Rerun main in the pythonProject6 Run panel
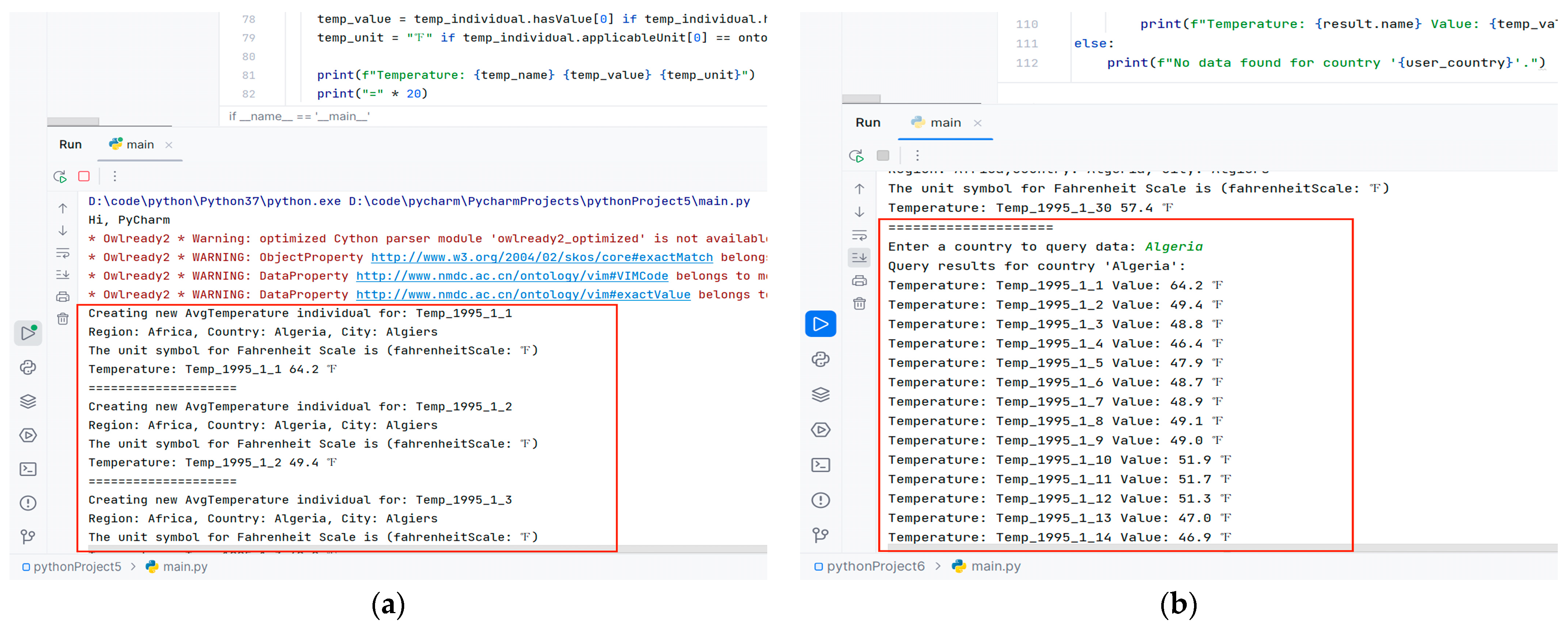This screenshot has width=1568, height=627. point(857,156)
